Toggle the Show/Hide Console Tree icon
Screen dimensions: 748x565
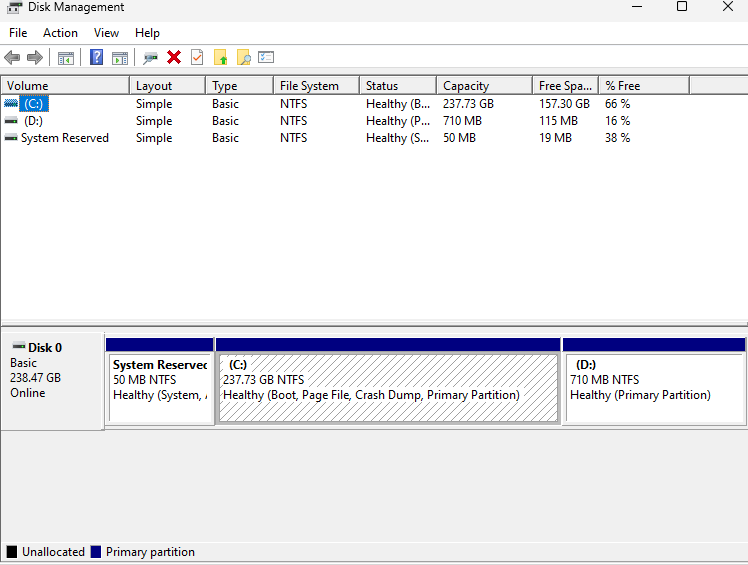coord(66,58)
